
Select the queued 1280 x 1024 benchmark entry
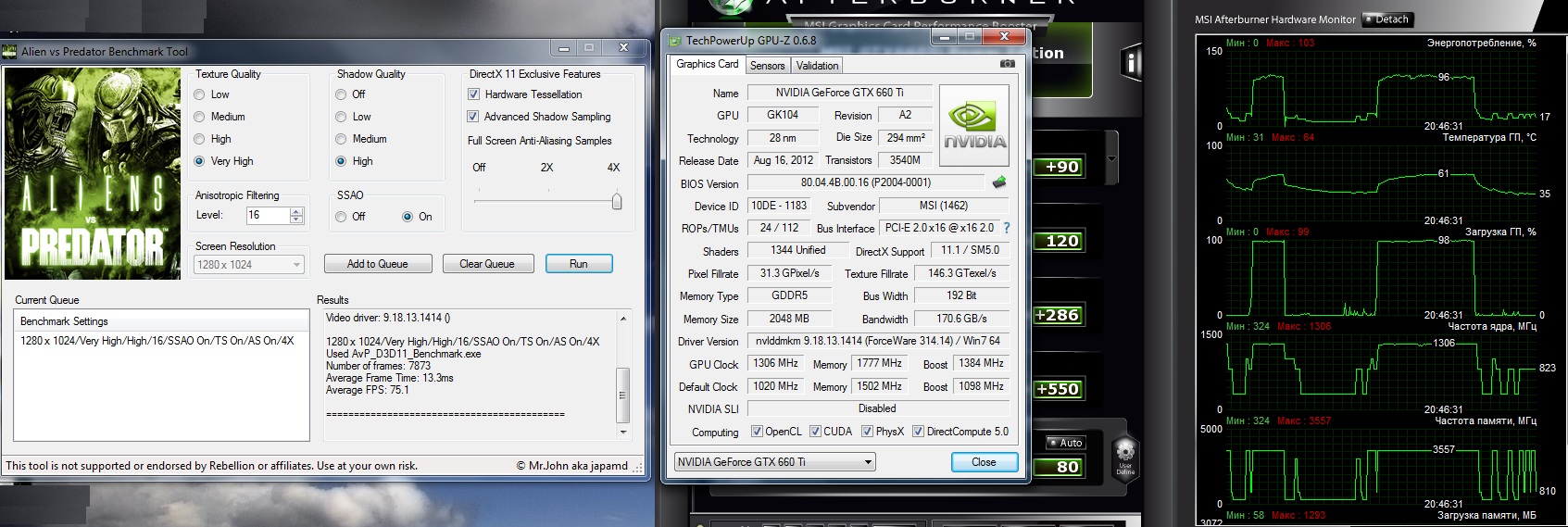point(157,341)
